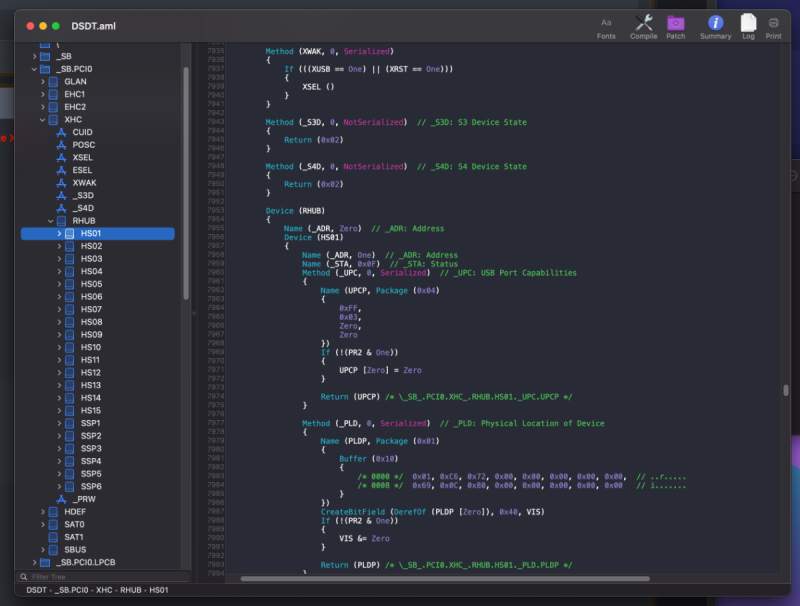Image resolution: width=800 pixels, height=606 pixels.
Task: Expand the HDEF device node
Action: [43, 512]
